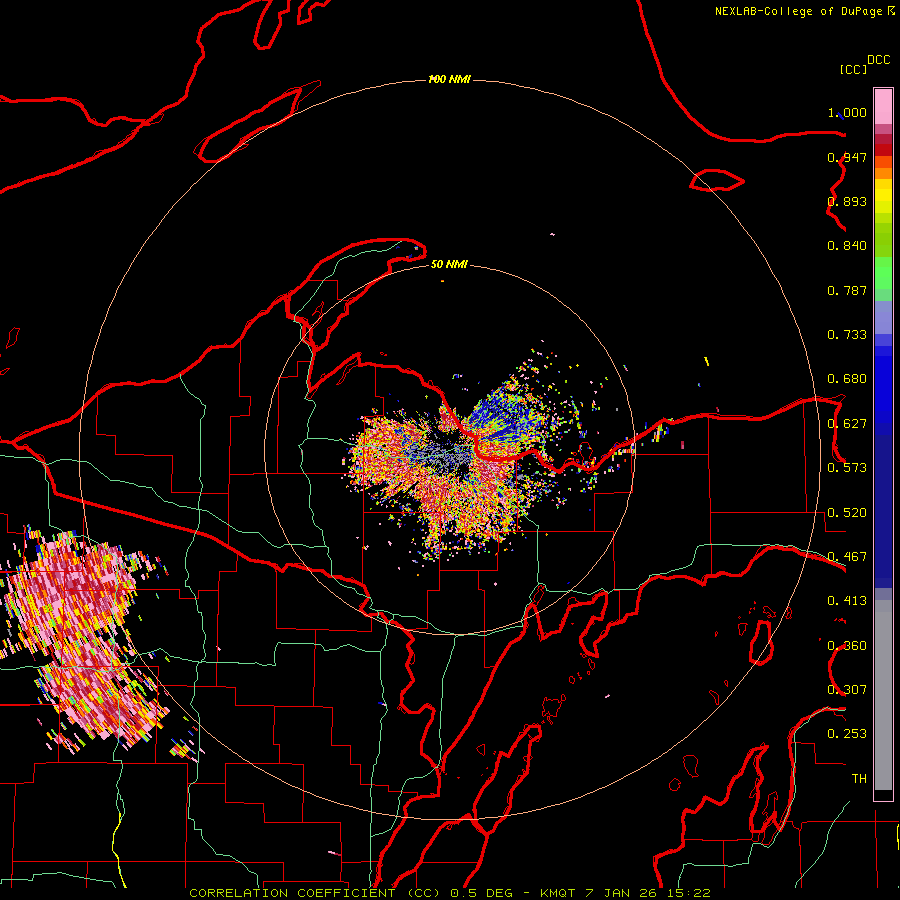Click the 0.360 color scale value
This screenshot has height=900, width=900.
(847, 646)
